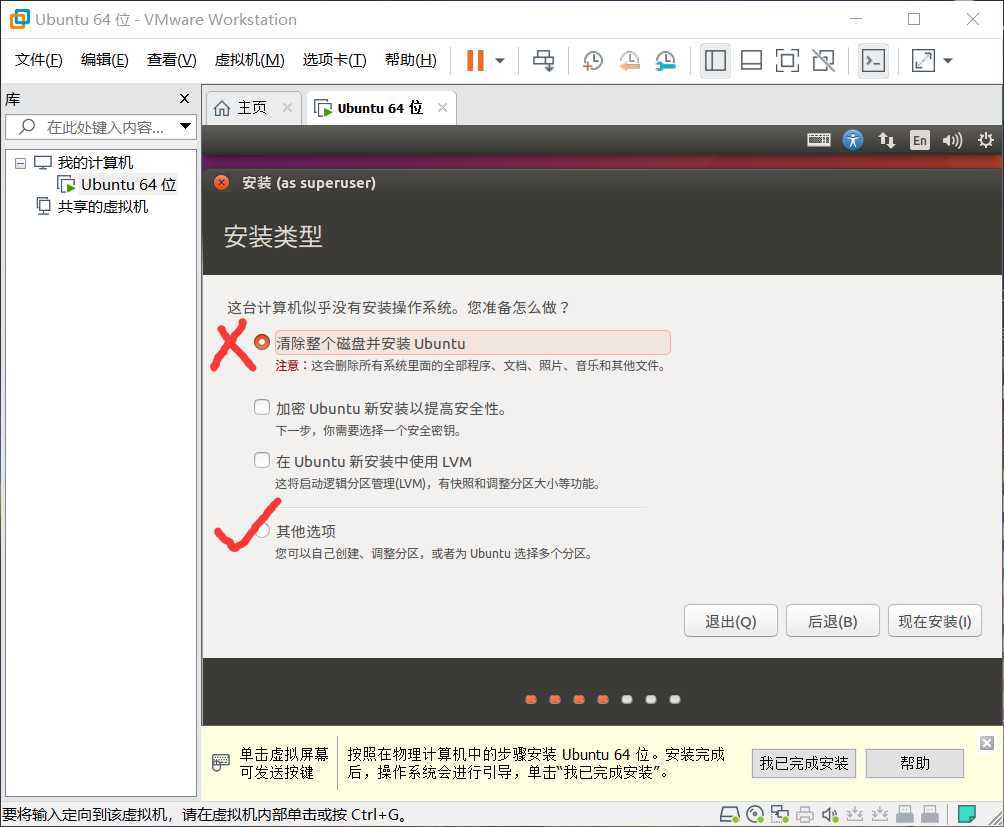The image size is (1004, 827).
Task: Toggle the library sidebar view icon
Action: point(715,61)
